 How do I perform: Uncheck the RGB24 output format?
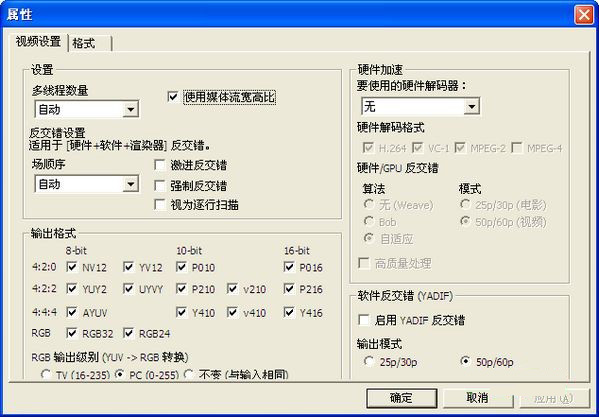[128, 333]
